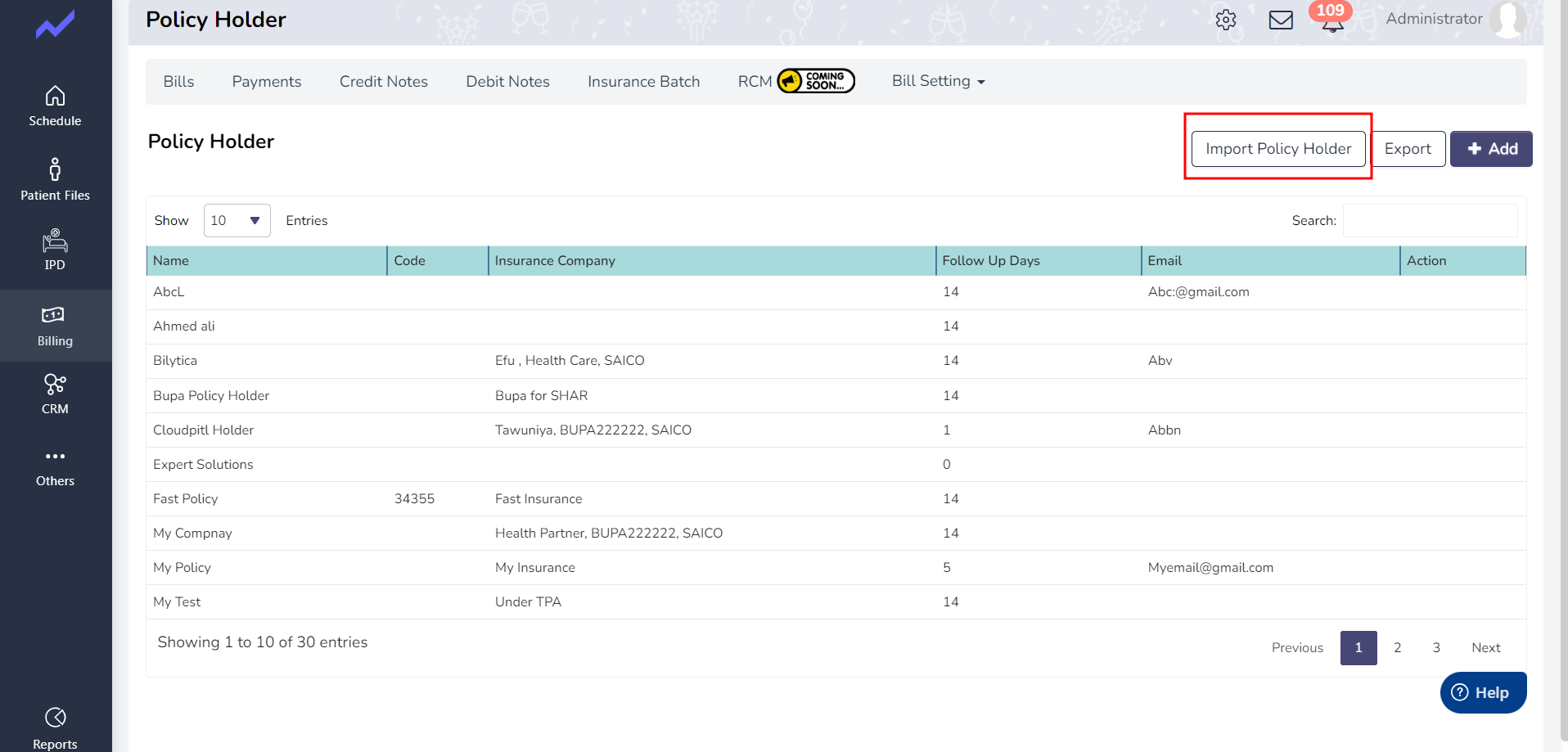This screenshot has height=752, width=1568.
Task: Go to the Previous results page
Action: click(x=1297, y=648)
